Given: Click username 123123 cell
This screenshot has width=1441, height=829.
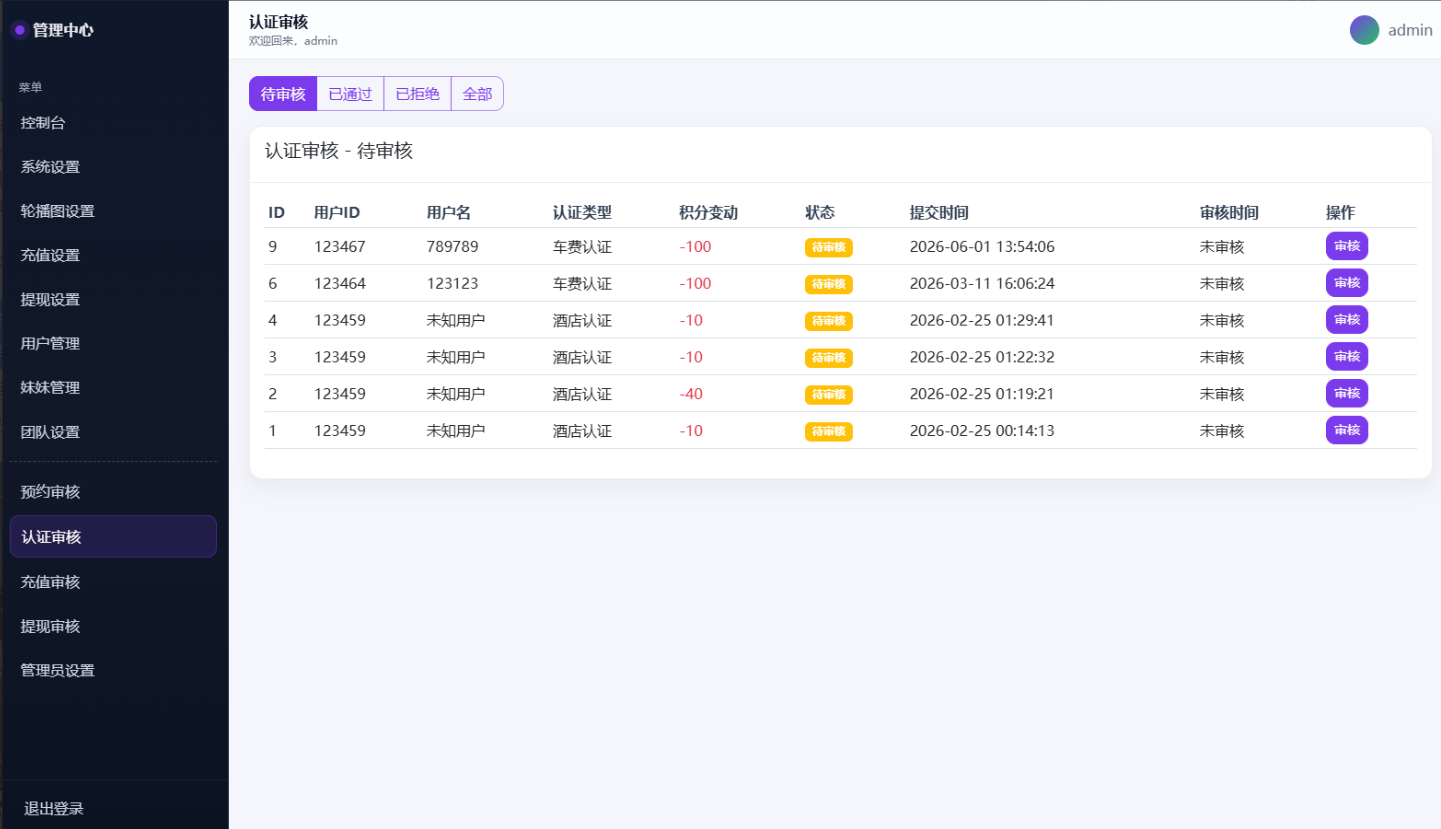Looking at the screenshot, I should (x=453, y=284).
